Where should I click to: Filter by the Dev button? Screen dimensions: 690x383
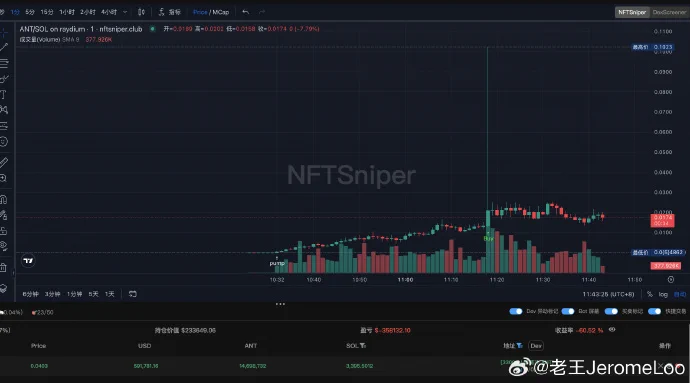536,346
